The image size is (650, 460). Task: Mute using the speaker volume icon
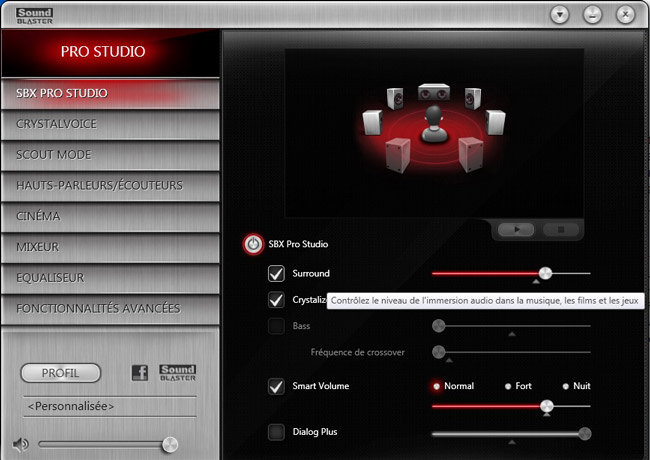(x=20, y=445)
